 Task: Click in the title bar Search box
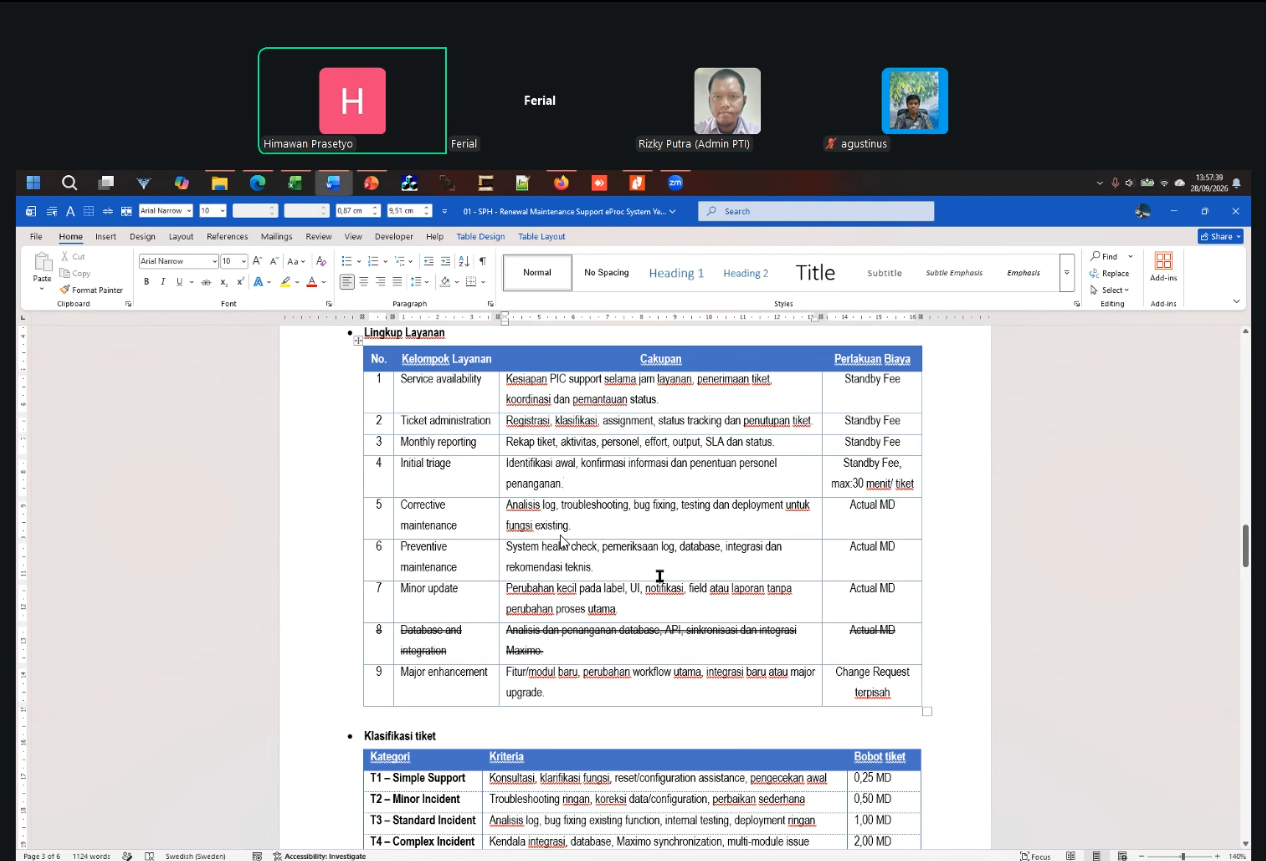pyautogui.click(x=816, y=211)
